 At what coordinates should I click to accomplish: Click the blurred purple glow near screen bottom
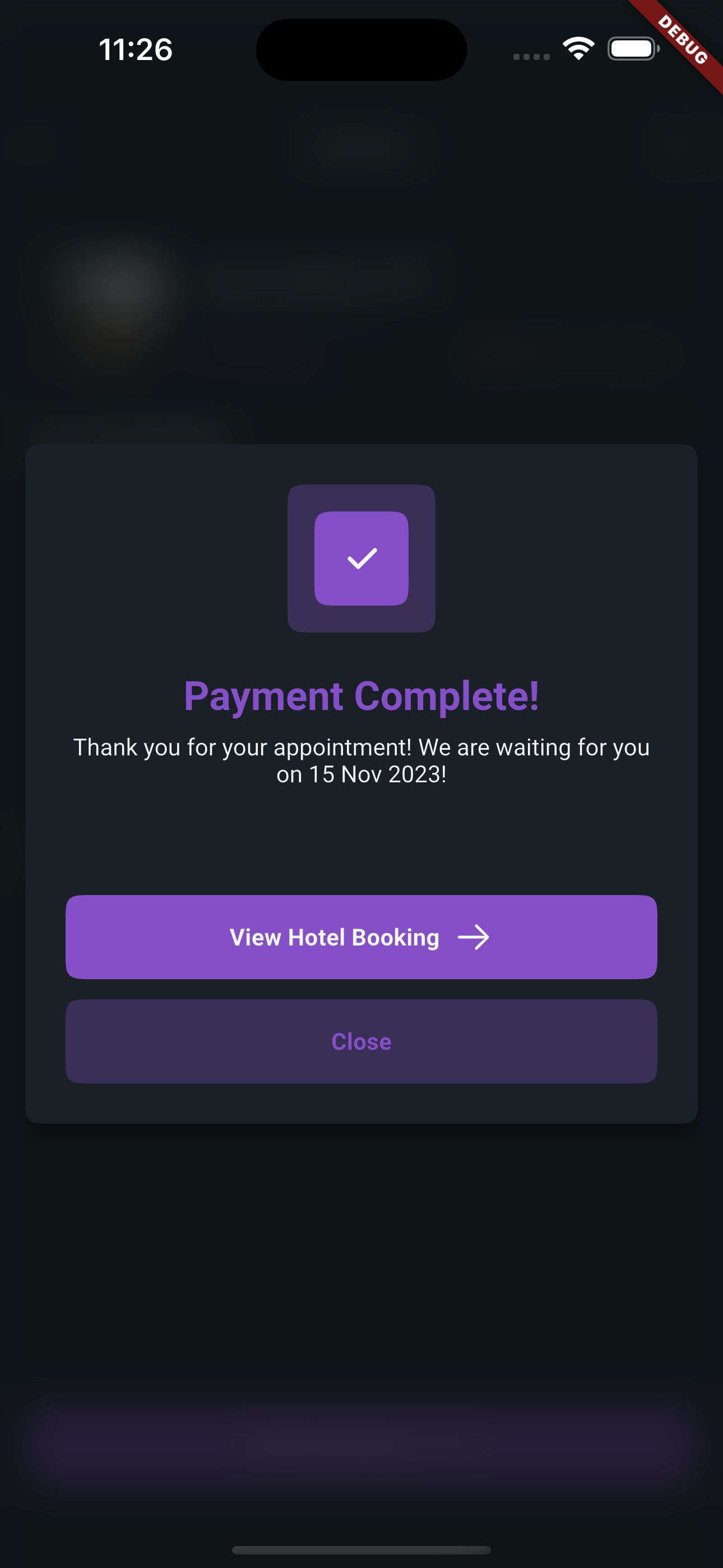[361, 1455]
